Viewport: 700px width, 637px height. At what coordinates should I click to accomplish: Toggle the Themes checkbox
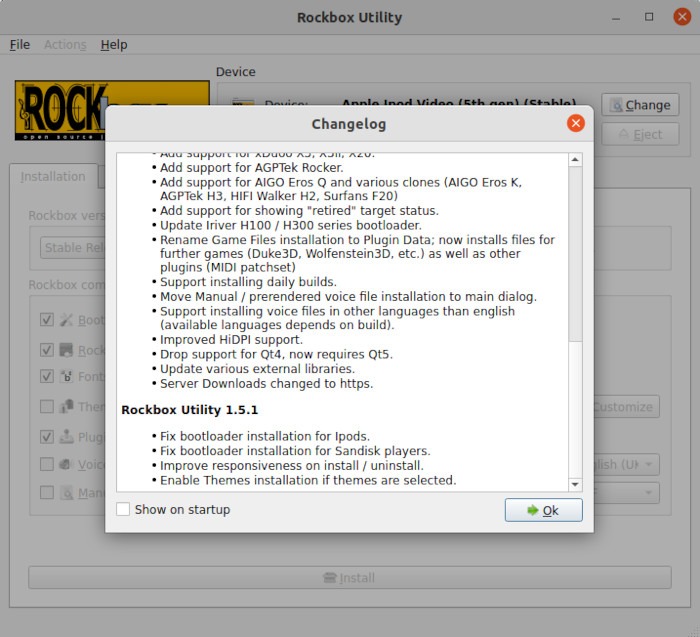coord(47,407)
